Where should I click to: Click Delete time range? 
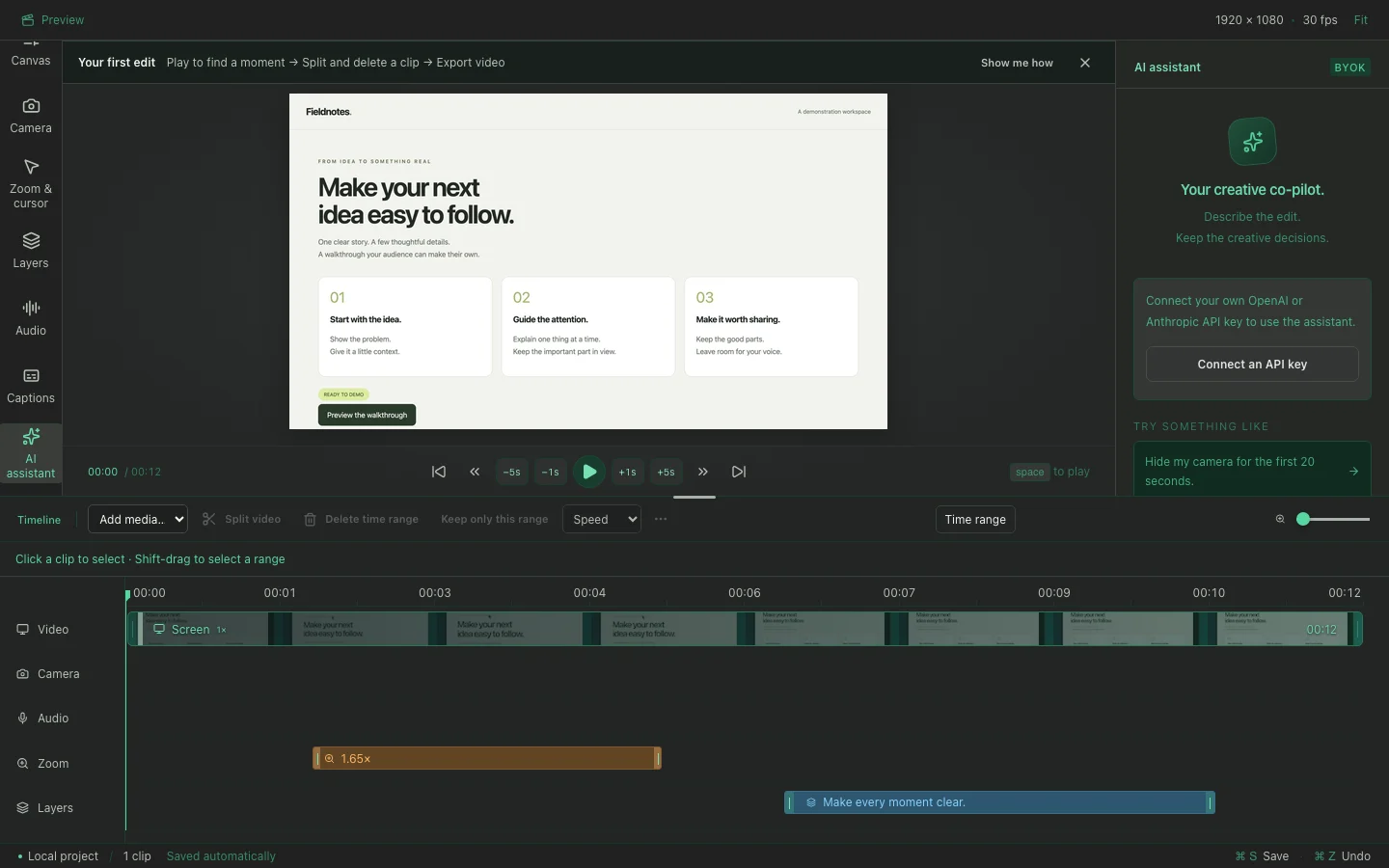point(362,519)
